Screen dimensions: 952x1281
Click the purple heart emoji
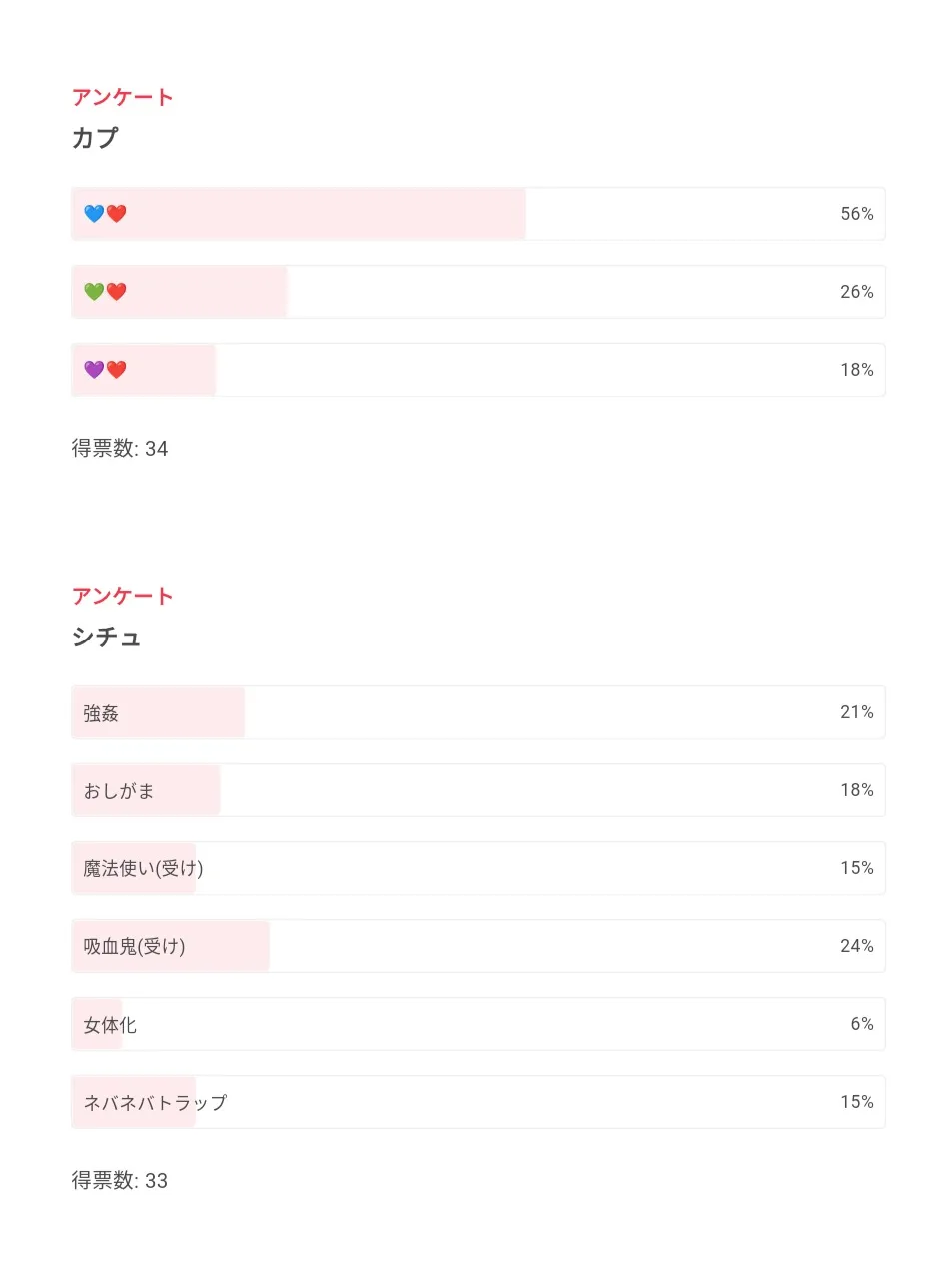[x=94, y=370]
